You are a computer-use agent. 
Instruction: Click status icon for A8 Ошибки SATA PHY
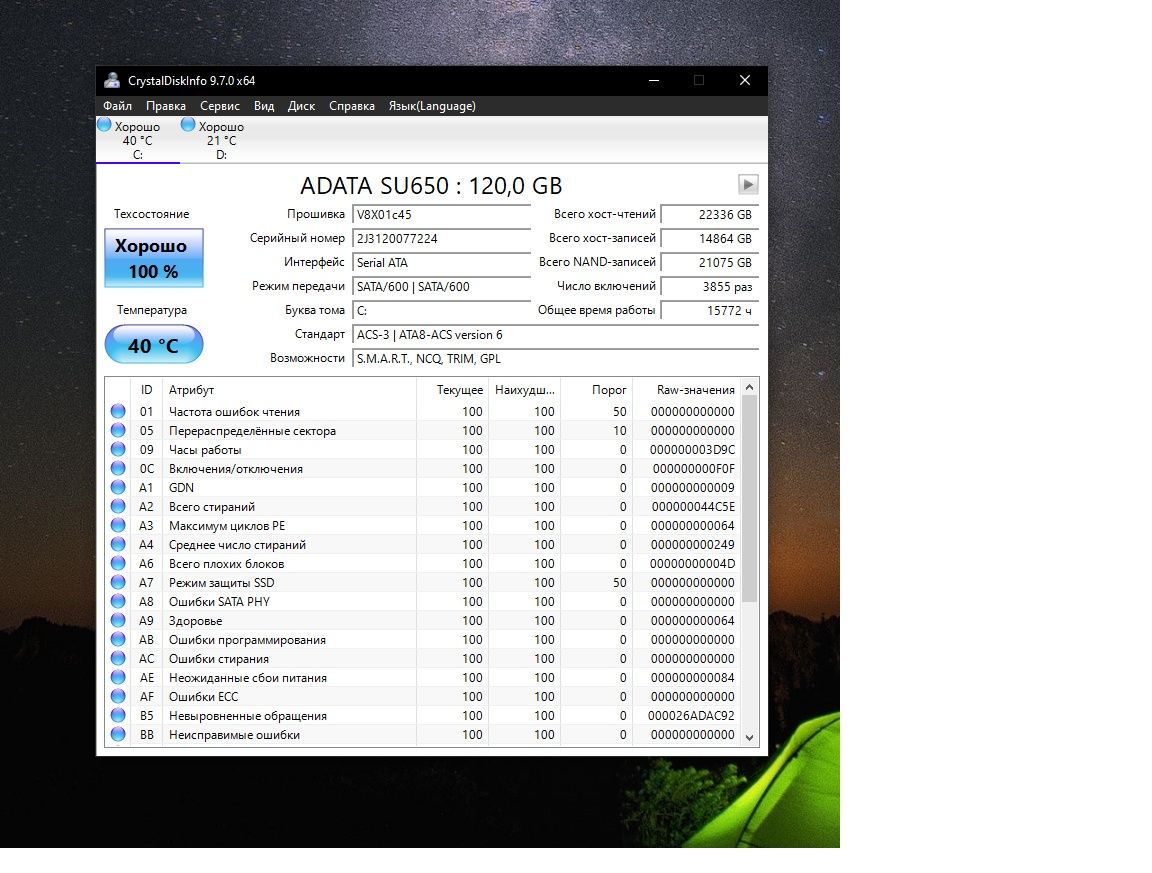coord(118,602)
